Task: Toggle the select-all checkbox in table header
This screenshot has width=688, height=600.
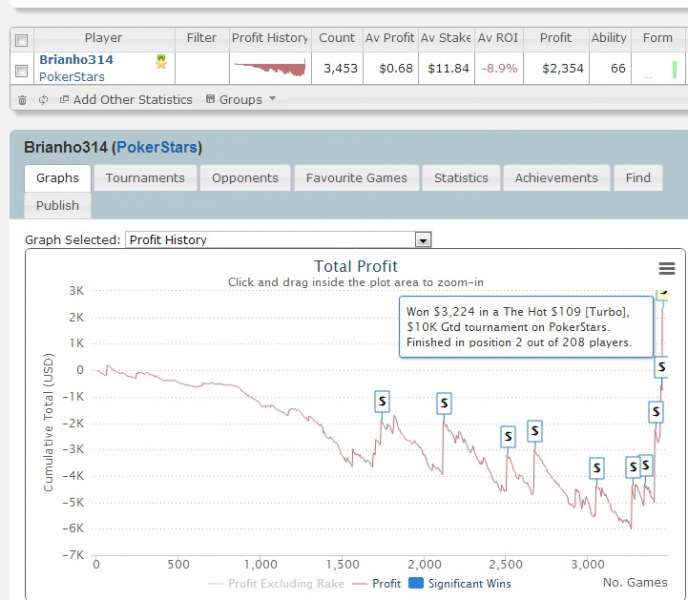Action: (22, 40)
